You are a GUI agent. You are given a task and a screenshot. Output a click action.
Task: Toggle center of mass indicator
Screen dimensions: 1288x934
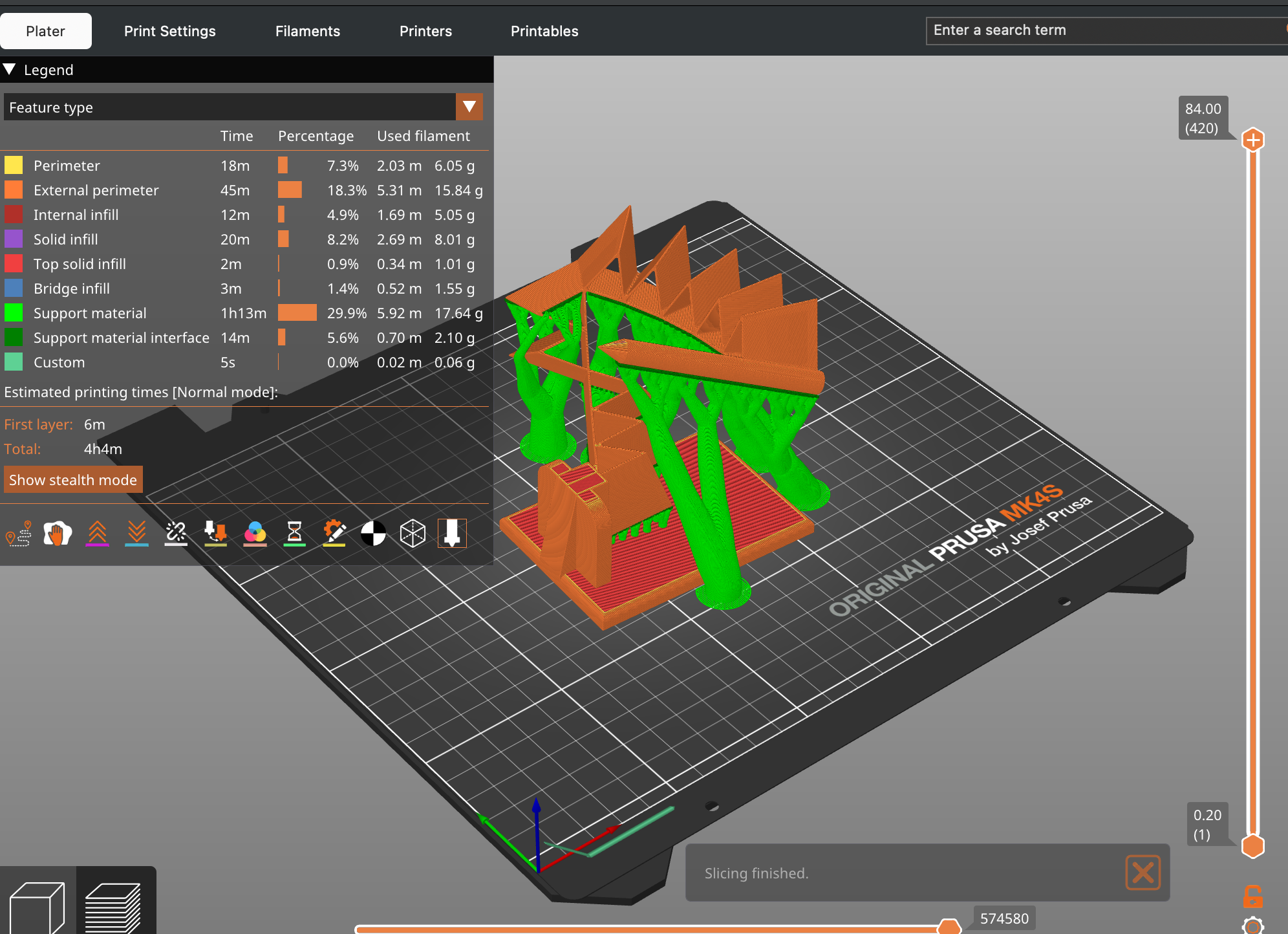(374, 533)
